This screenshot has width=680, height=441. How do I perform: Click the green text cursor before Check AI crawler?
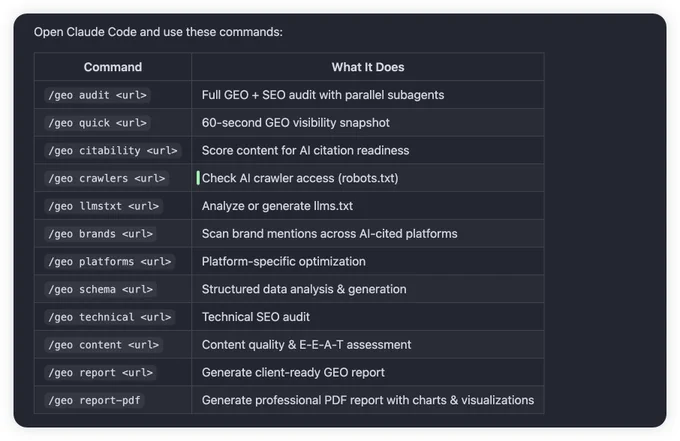[x=198, y=178]
